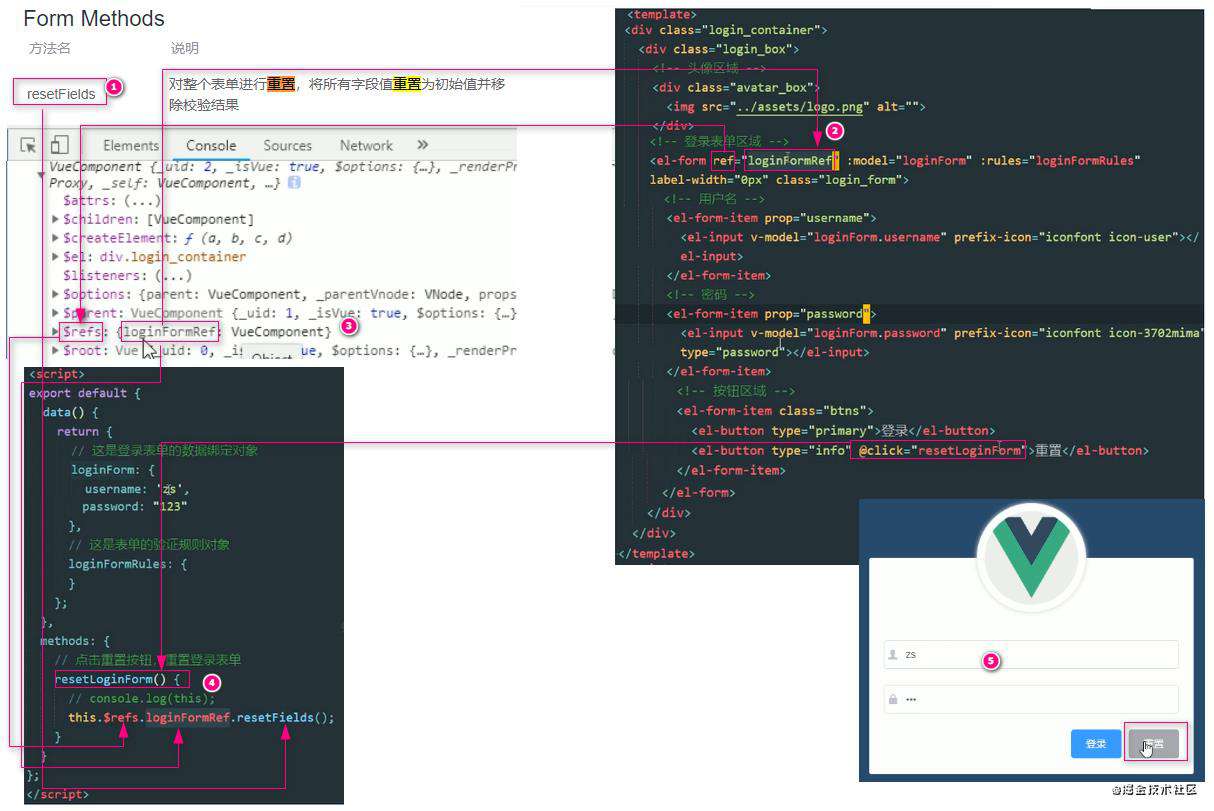This screenshot has height=811, width=1214.
Task: Click numbered marker 4 beside resetLoginForm
Action: (210, 681)
